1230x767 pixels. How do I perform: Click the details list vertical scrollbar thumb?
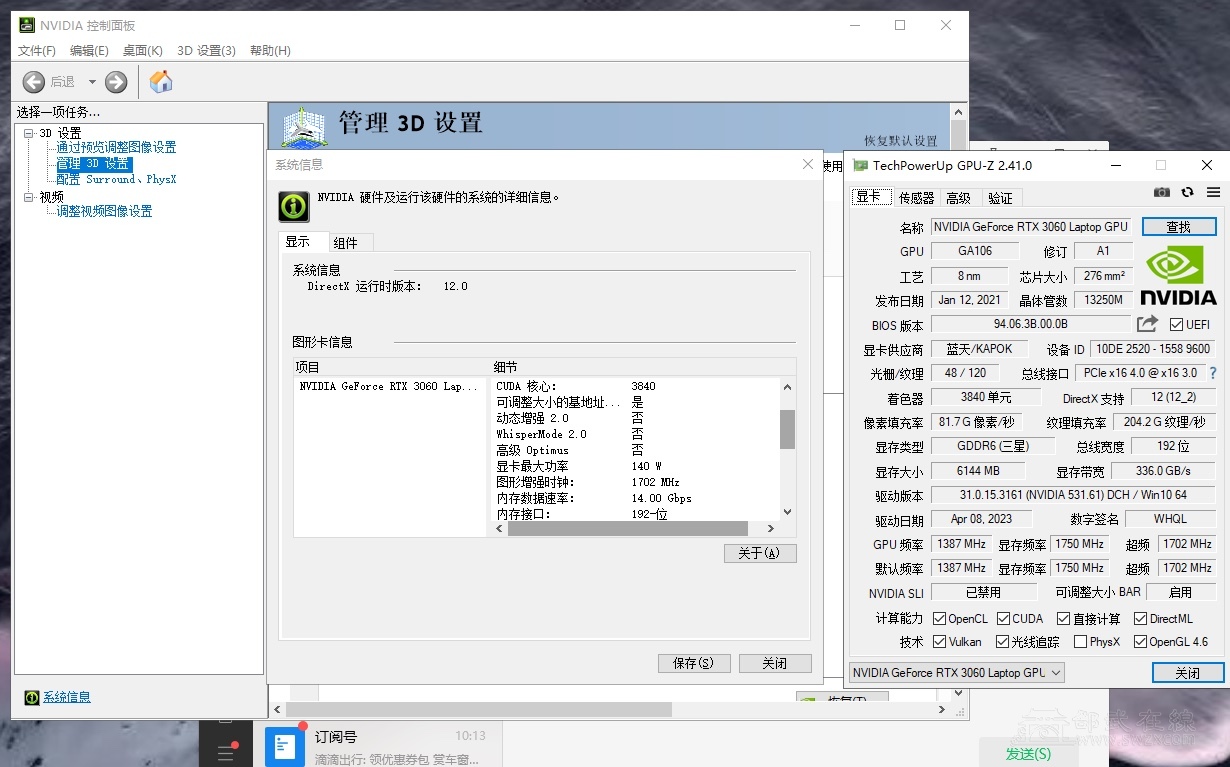point(787,429)
